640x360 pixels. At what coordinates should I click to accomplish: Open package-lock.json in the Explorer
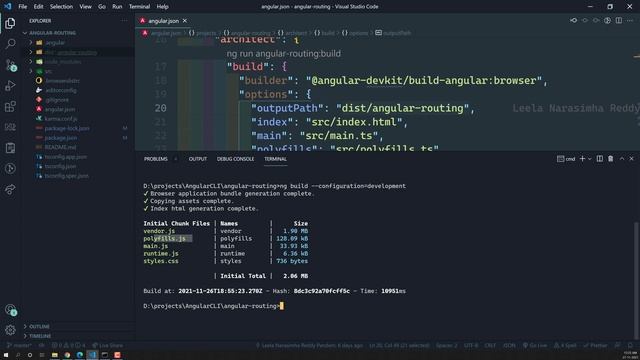point(67,128)
